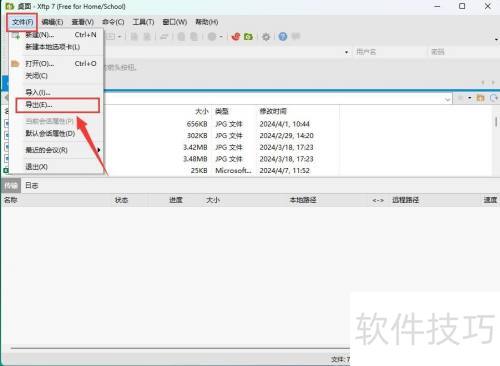This screenshot has height=366, width=500.
Task: Click the 用户名 input field
Action: point(390,52)
